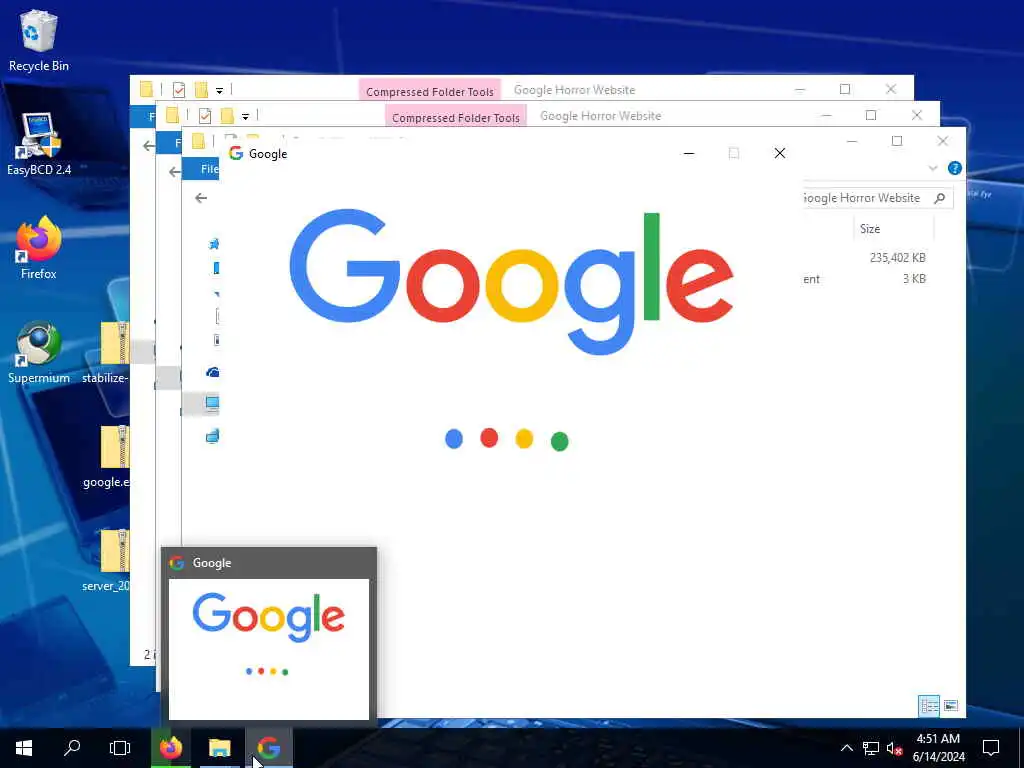1024x768 pixels.
Task: Open the Firefox desktop shortcut
Action: point(39,248)
